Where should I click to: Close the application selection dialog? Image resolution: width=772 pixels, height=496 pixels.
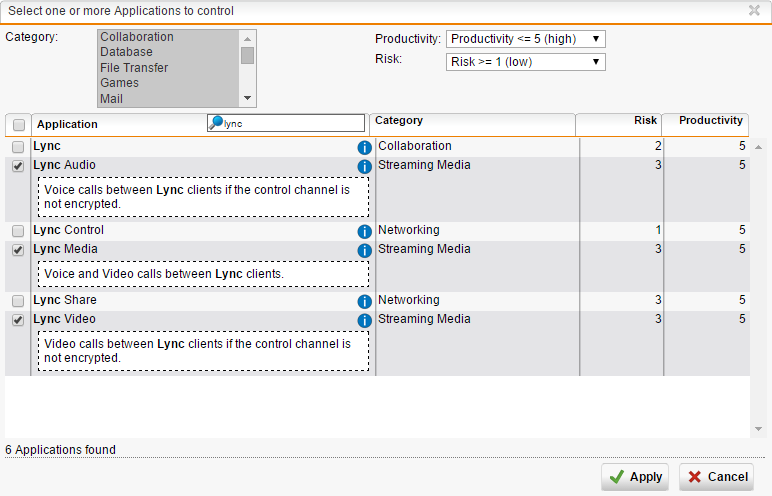(x=754, y=10)
